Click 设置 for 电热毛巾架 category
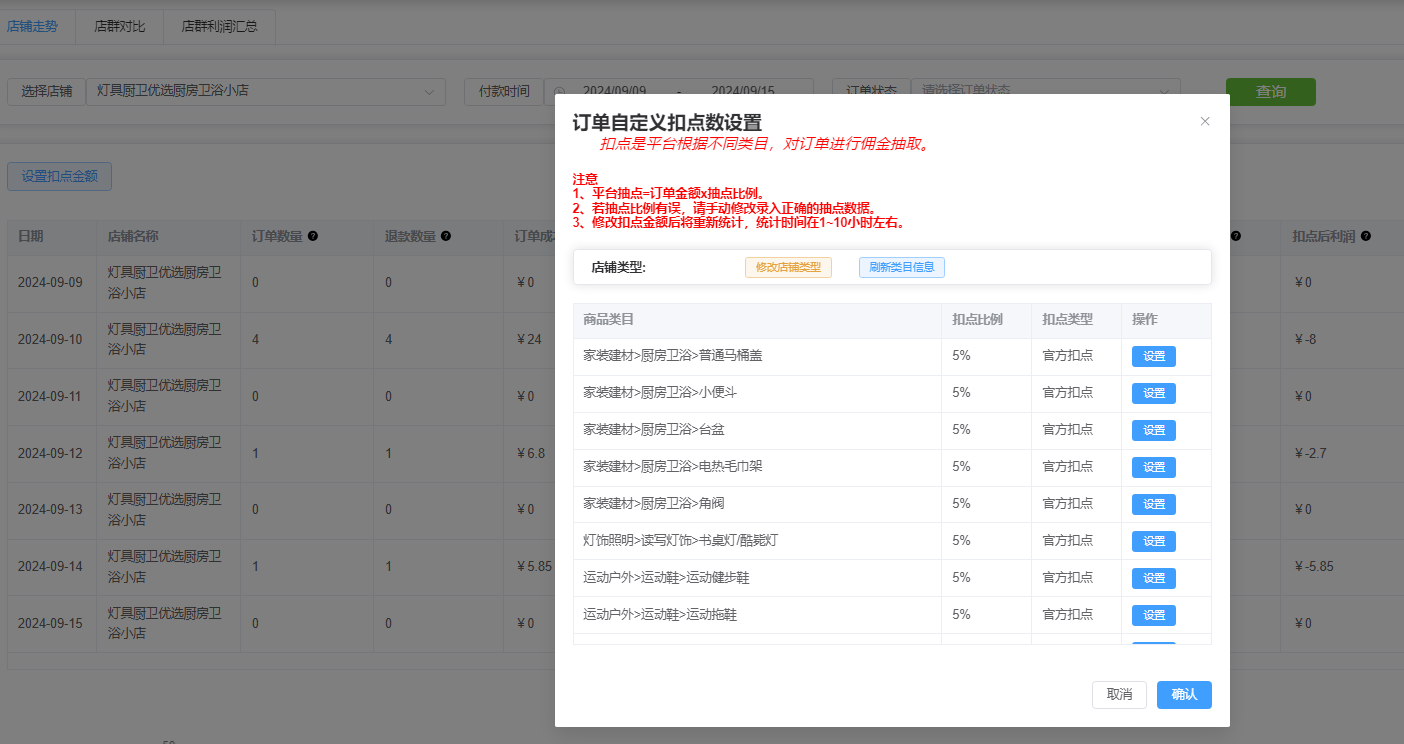Screen dimensions: 1404x744 pos(1153,467)
